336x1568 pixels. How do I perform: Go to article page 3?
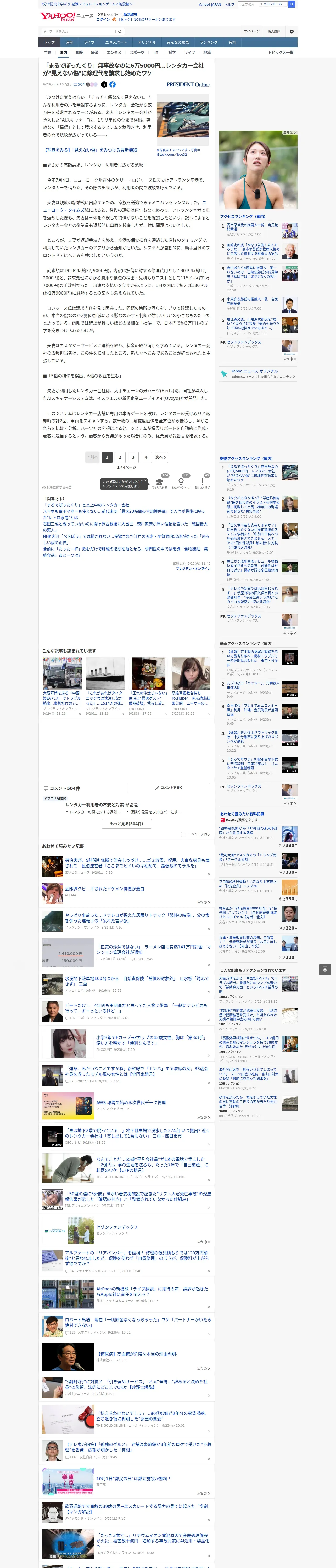click(133, 457)
